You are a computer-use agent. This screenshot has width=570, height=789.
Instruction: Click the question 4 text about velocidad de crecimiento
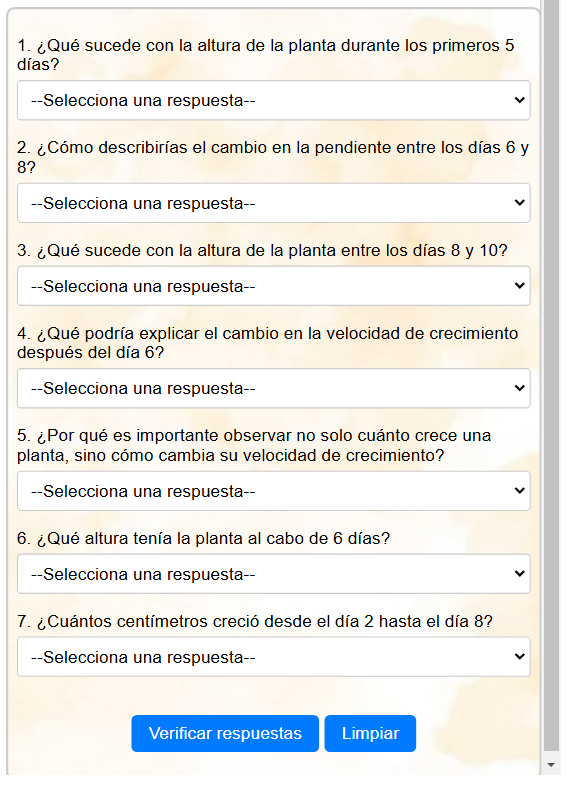pyautogui.click(x=268, y=343)
